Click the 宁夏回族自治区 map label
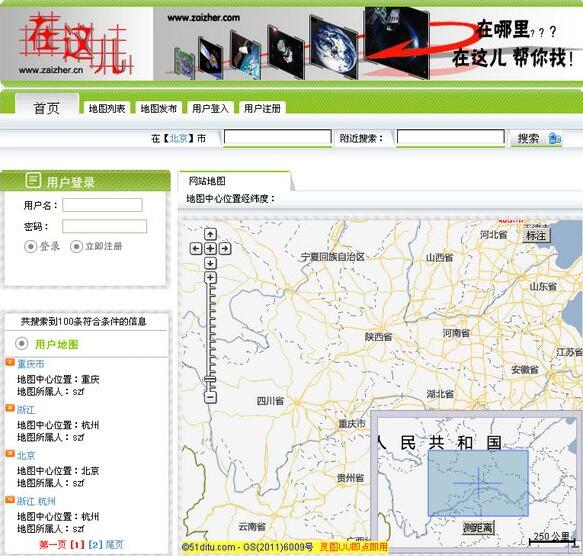Screen dimensions: 583x556 coord(332,257)
